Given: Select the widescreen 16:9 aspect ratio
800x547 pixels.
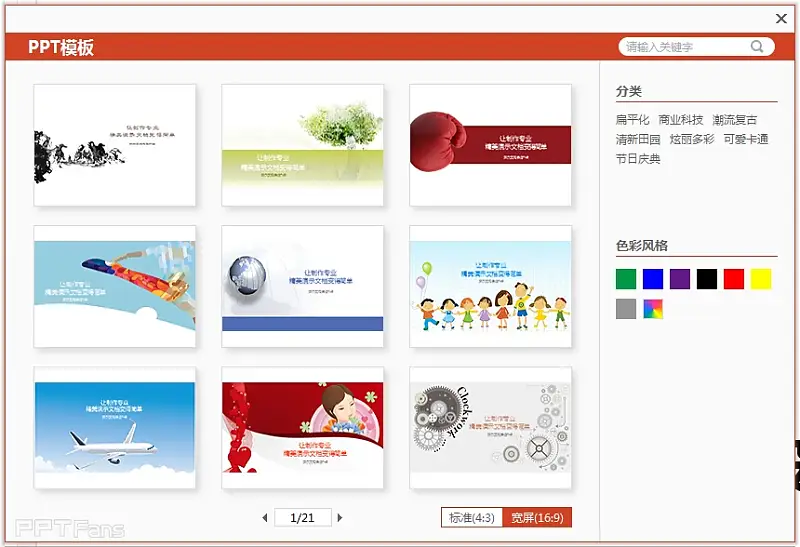Looking at the screenshot, I should coord(536,517).
